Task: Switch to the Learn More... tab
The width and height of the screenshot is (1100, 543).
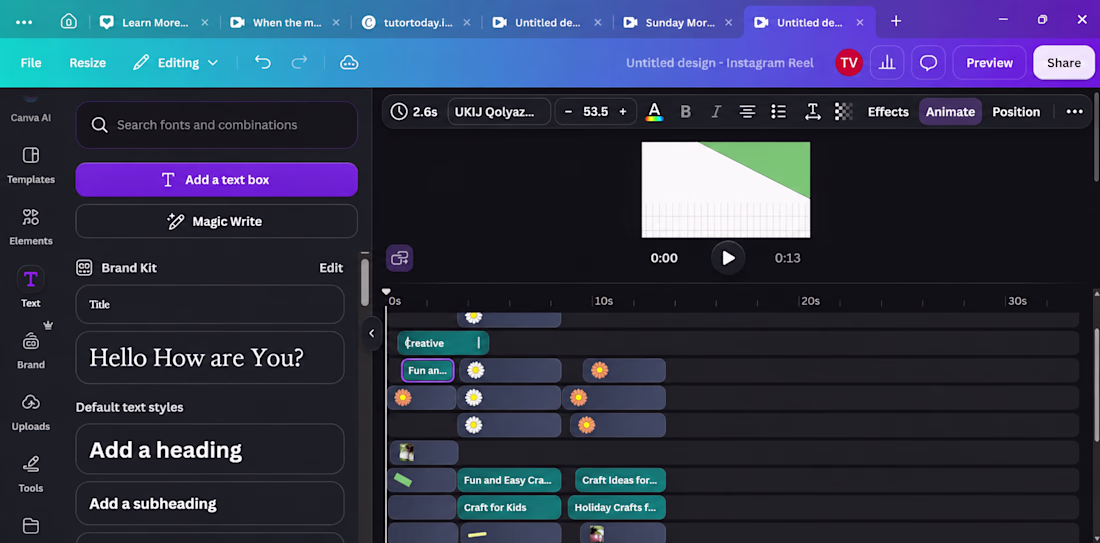Action: (154, 22)
